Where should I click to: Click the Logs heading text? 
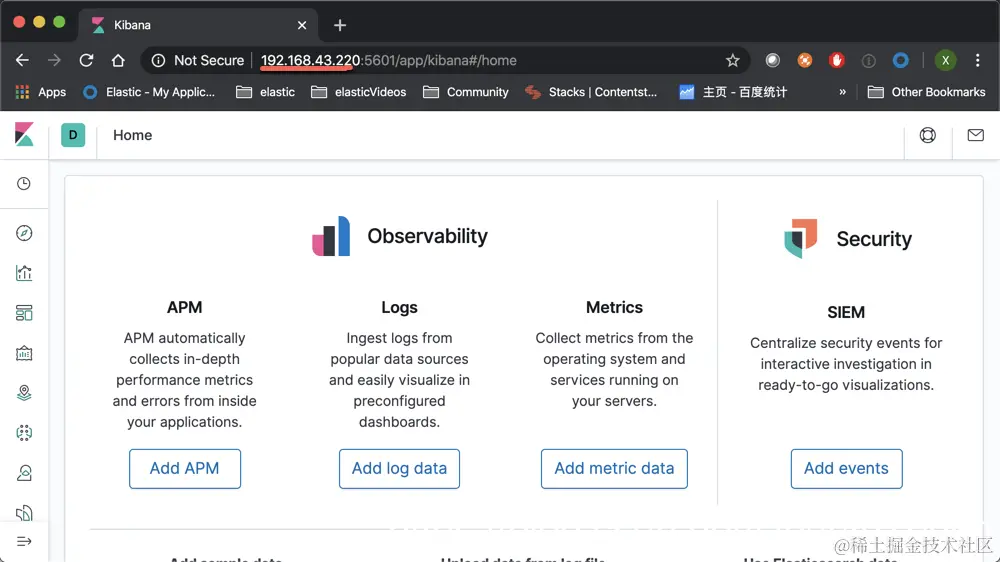[x=399, y=307]
